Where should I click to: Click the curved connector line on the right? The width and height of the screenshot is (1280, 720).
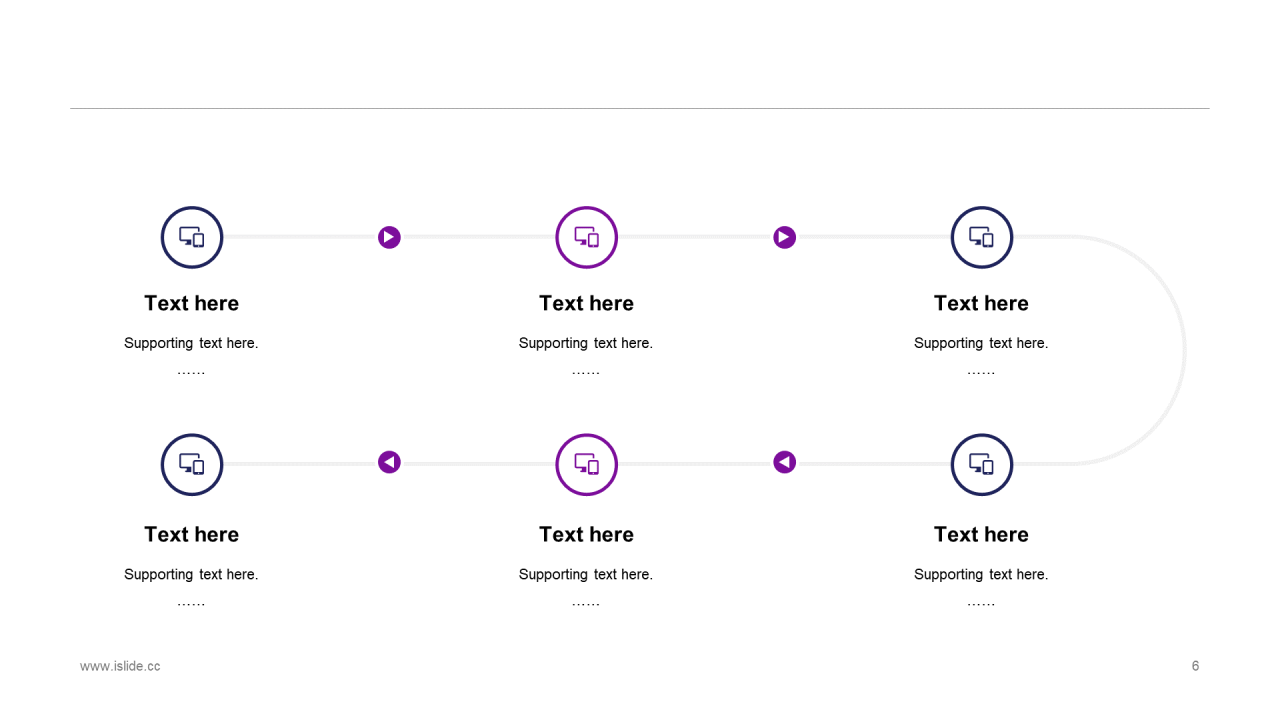click(1185, 350)
